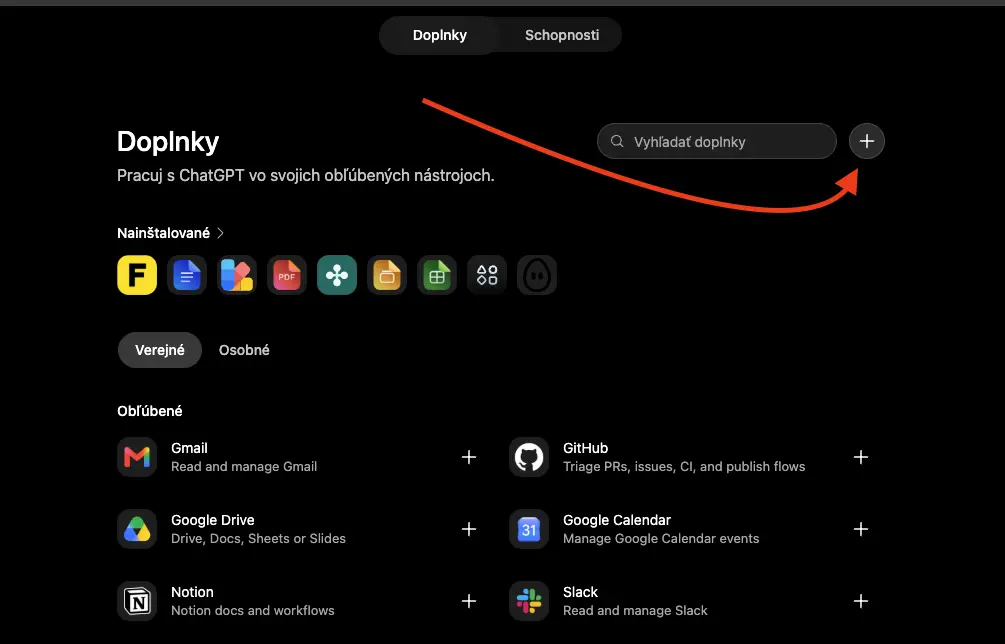Screen dimensions: 1005x644
Task: Focus the Vyhľadať doplnky search field
Action: point(717,141)
